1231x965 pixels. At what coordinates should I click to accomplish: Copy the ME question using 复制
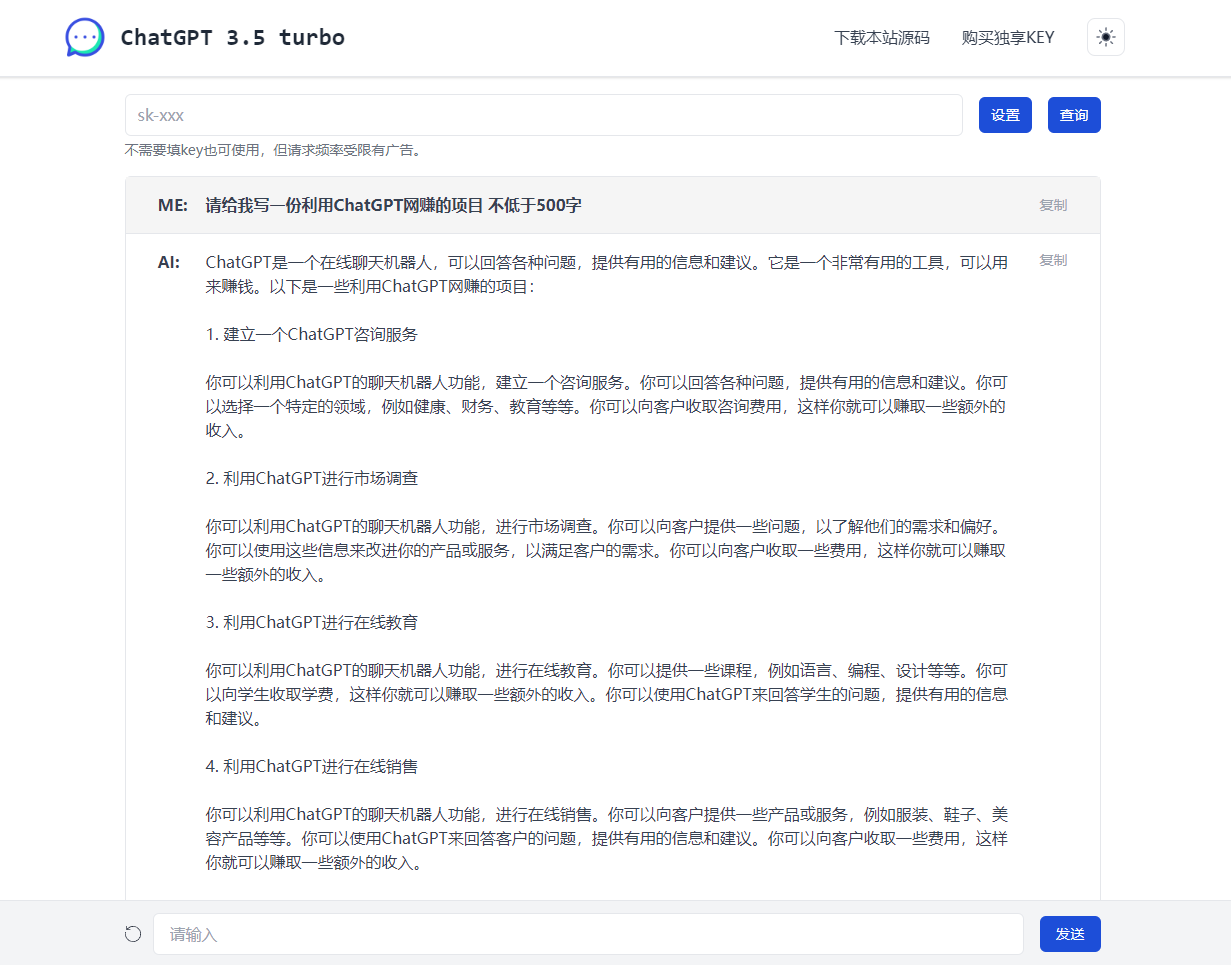(x=1052, y=205)
